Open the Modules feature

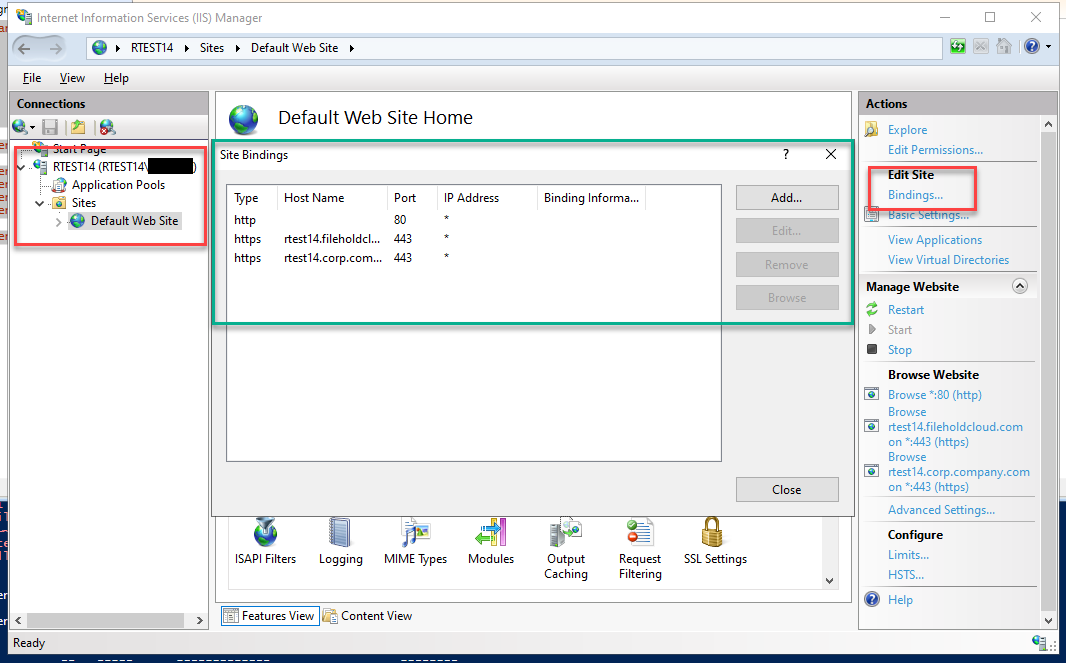tap(490, 540)
